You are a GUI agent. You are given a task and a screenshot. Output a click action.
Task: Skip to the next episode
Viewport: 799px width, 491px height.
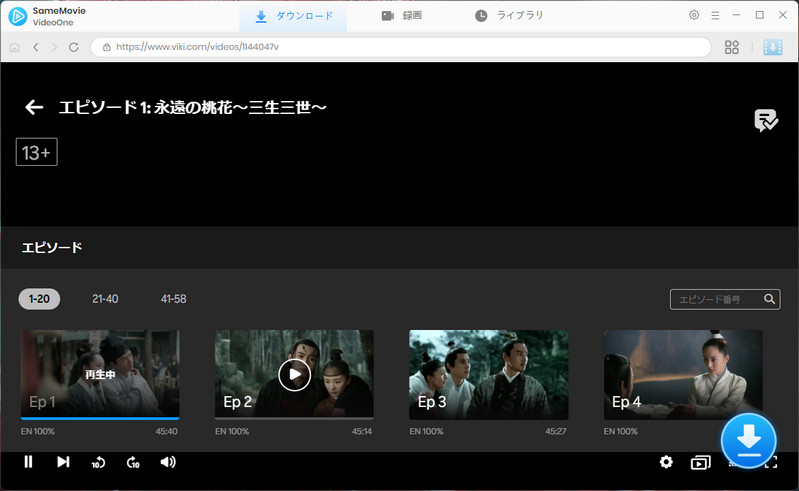coord(63,461)
